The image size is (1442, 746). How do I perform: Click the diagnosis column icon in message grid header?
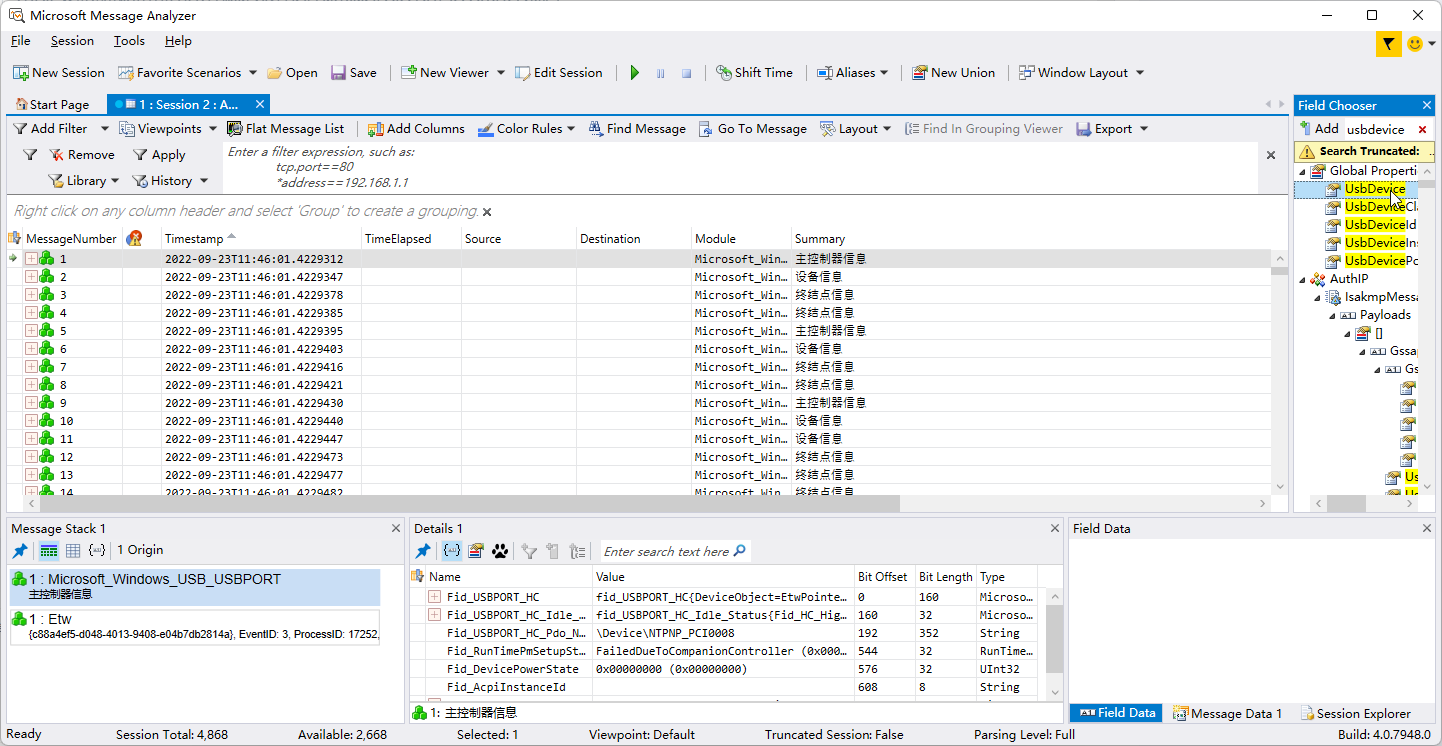coord(134,239)
